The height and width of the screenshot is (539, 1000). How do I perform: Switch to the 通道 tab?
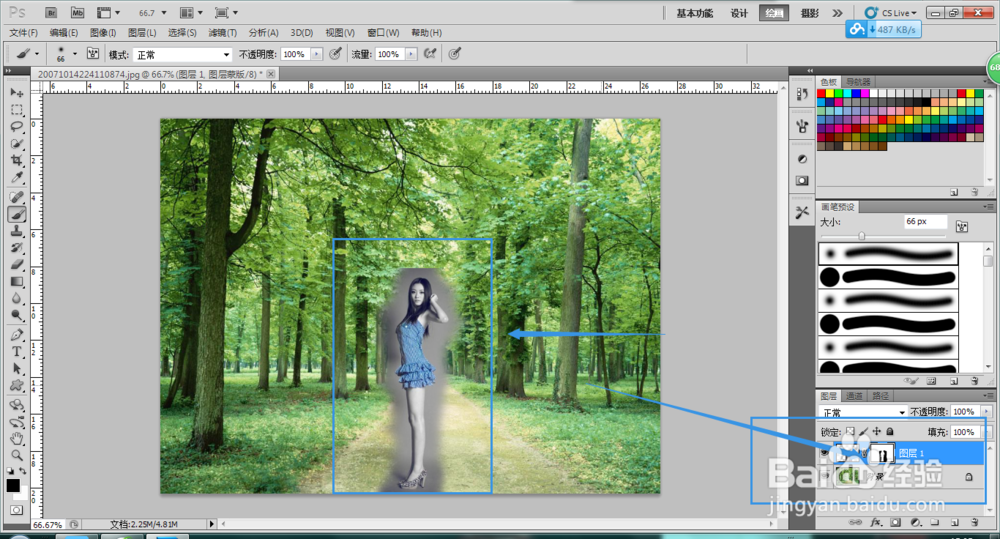click(x=854, y=395)
